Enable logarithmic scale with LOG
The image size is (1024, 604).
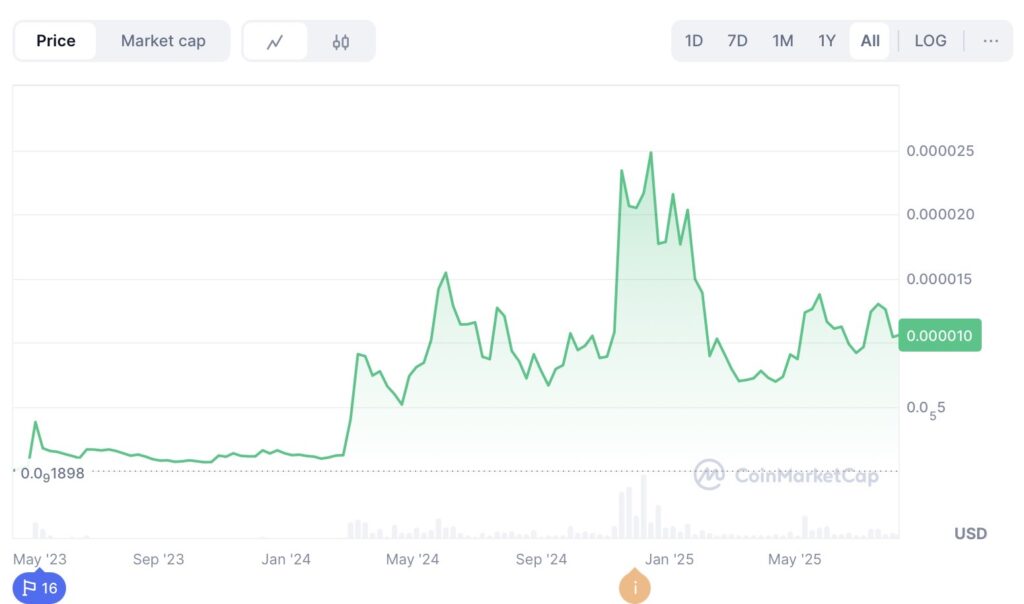(x=931, y=41)
